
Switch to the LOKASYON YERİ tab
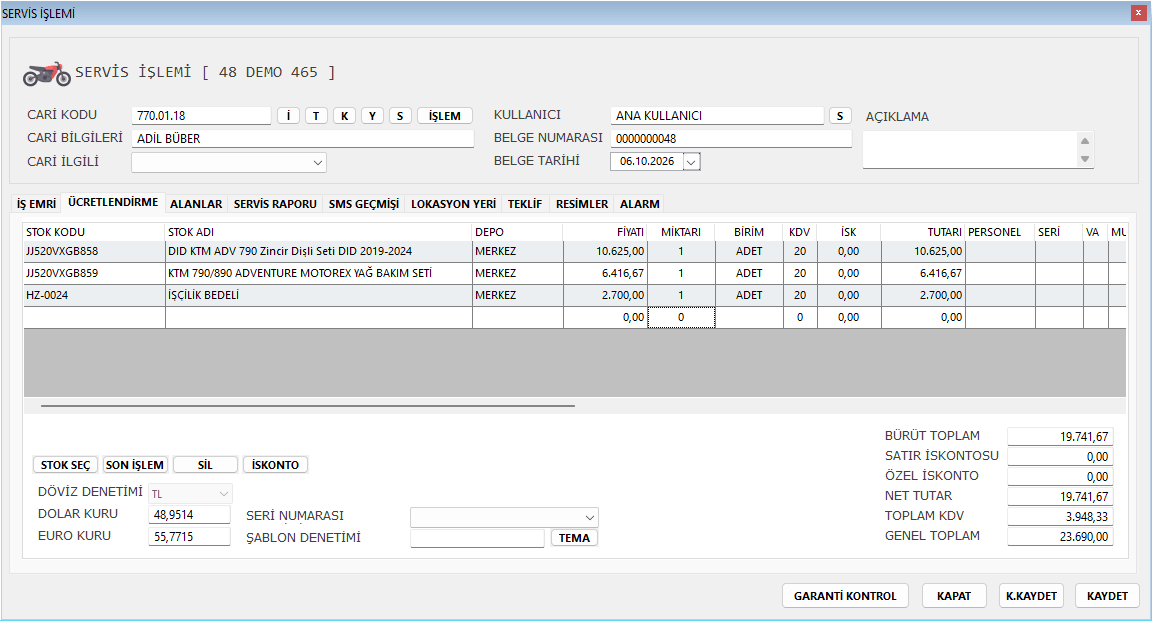(453, 204)
